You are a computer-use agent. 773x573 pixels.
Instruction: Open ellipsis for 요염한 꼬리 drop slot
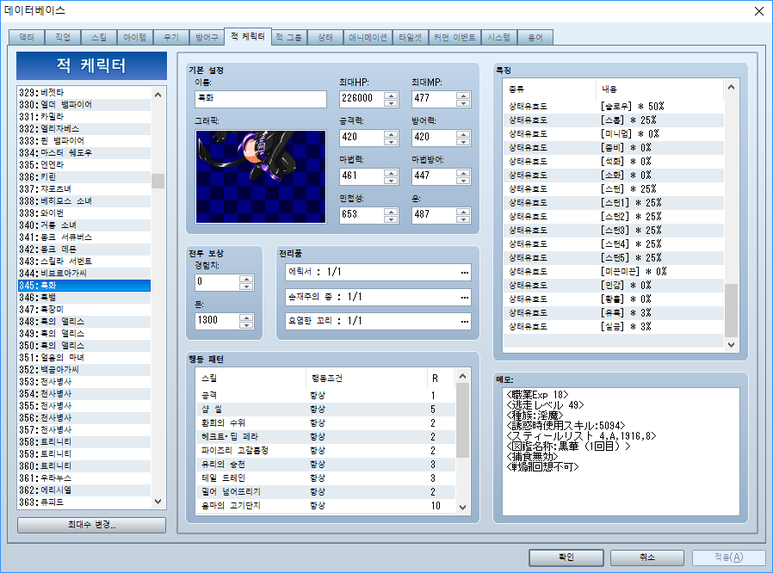(464, 321)
